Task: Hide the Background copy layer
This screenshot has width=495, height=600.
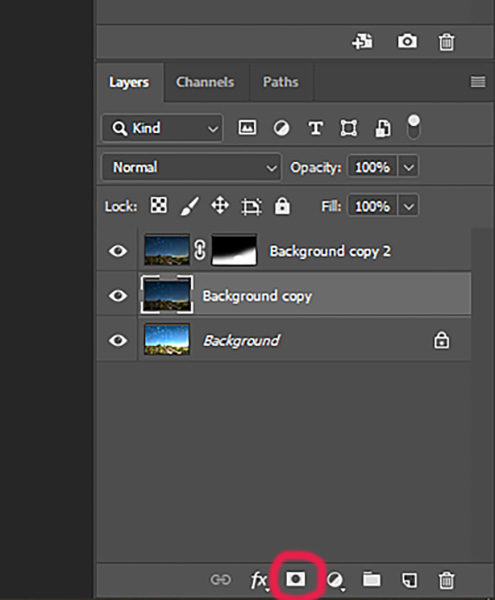Action: pos(118,295)
